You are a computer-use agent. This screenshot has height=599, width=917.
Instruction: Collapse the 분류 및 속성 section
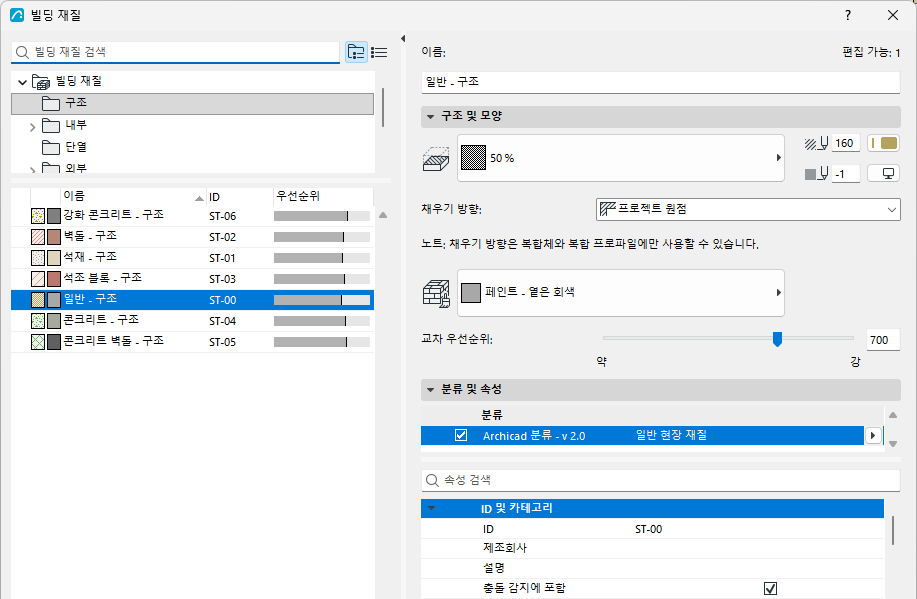(430, 390)
